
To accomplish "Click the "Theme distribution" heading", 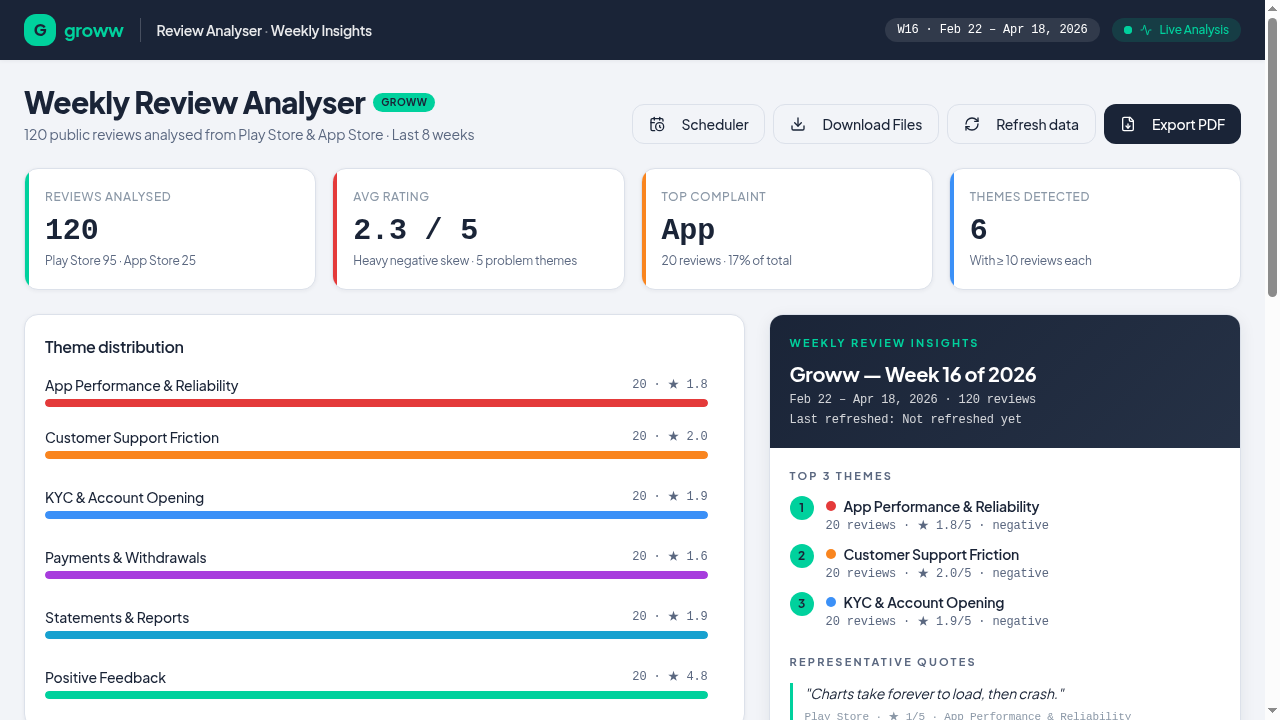I will (114, 347).
